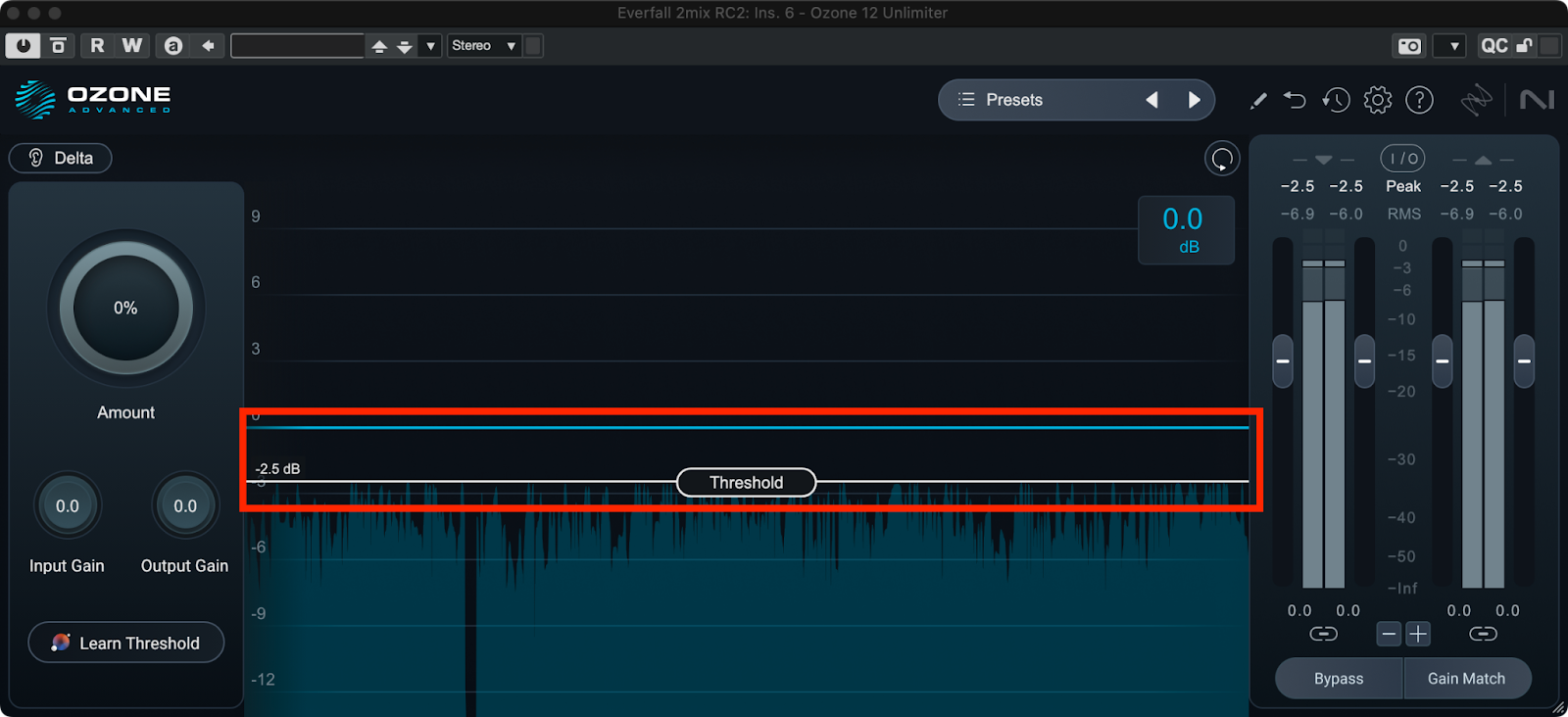Toggle input channel link icon
Viewport: 1568px width, 717px height.
click(x=1323, y=635)
